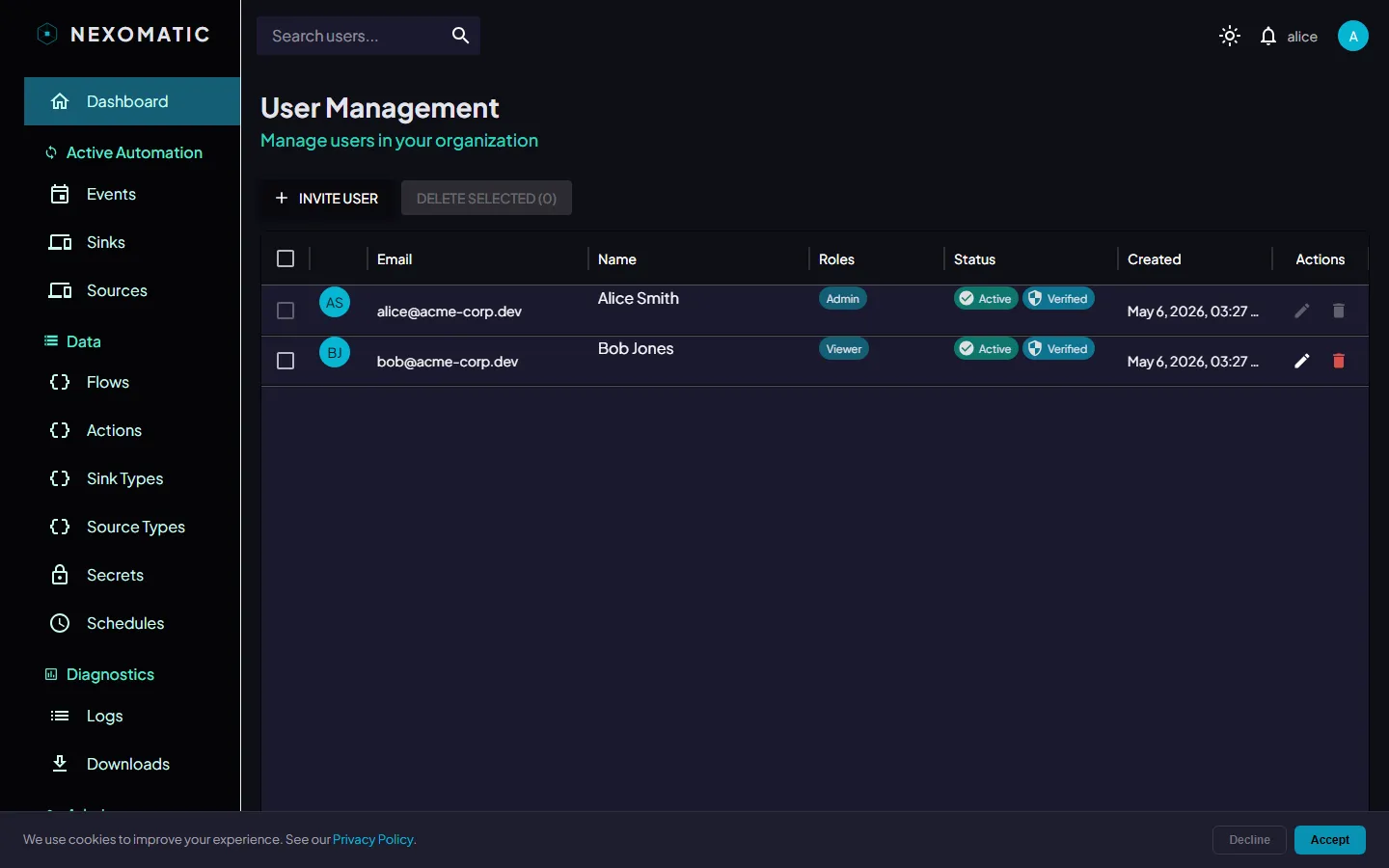Toggle the select-all header checkbox

pyautogui.click(x=286, y=258)
